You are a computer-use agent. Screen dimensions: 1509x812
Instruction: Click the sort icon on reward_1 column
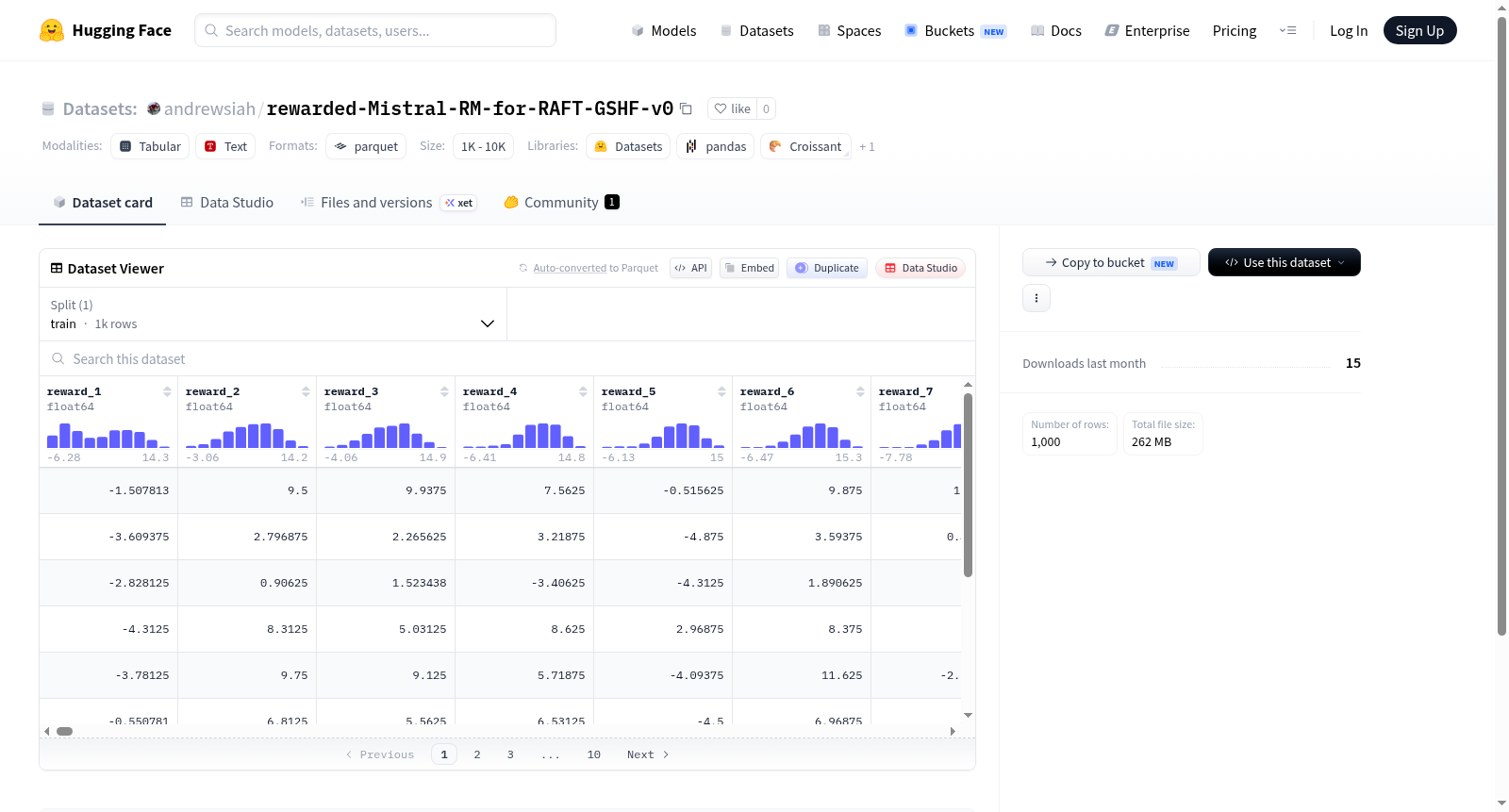167,391
